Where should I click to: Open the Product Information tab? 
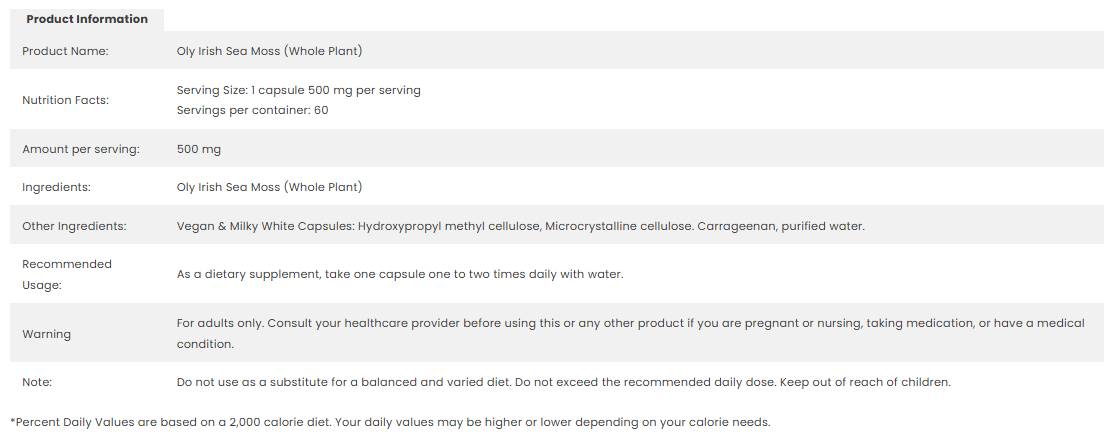point(87,19)
